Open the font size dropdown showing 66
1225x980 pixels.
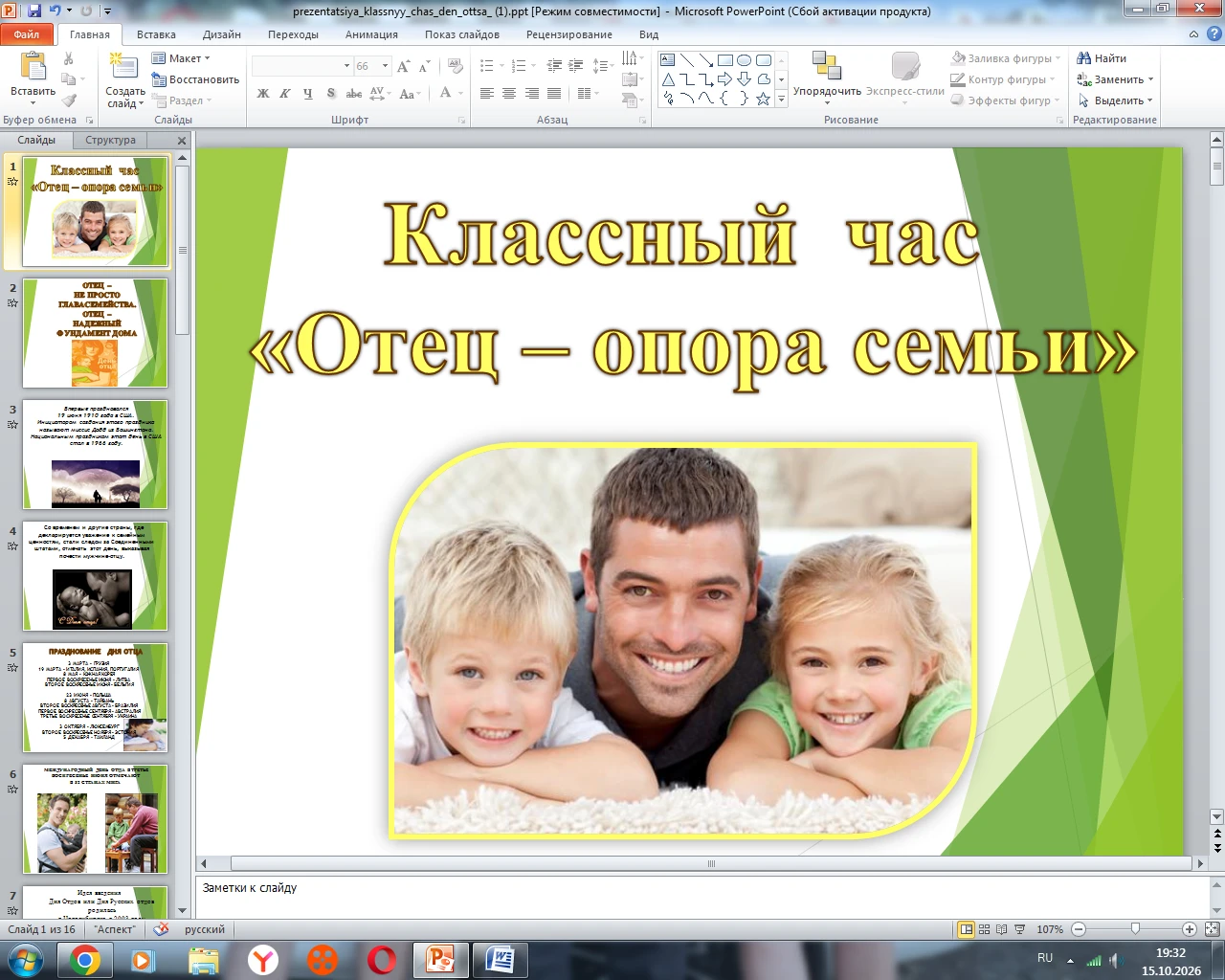(x=386, y=66)
